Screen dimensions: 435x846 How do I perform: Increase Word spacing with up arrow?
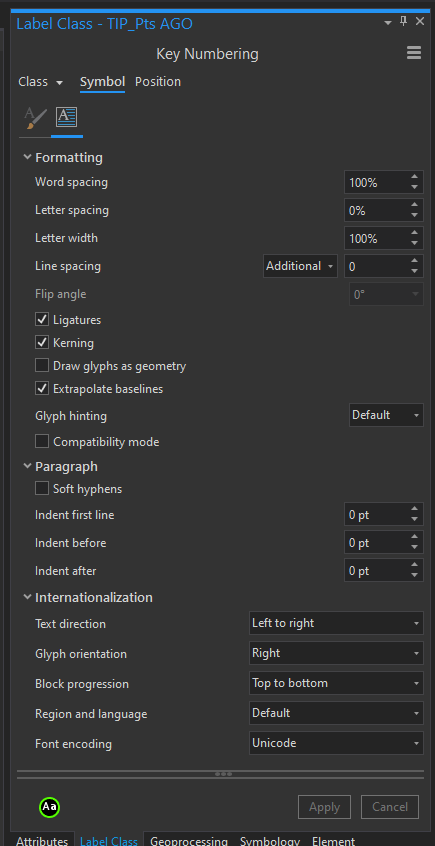(414, 177)
